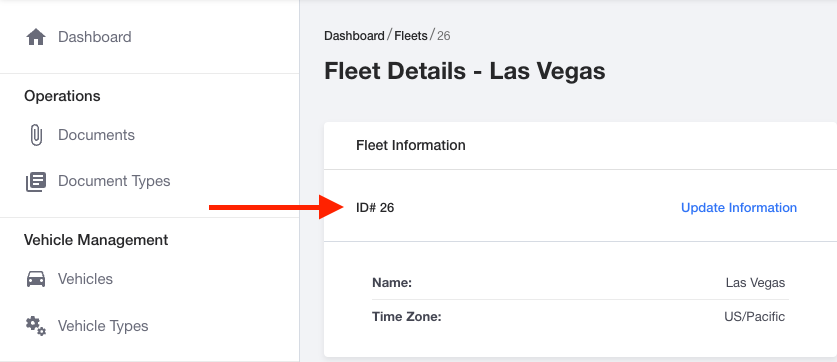Click the Fleet Information card header
This screenshot has height=362, width=837.
[410, 145]
